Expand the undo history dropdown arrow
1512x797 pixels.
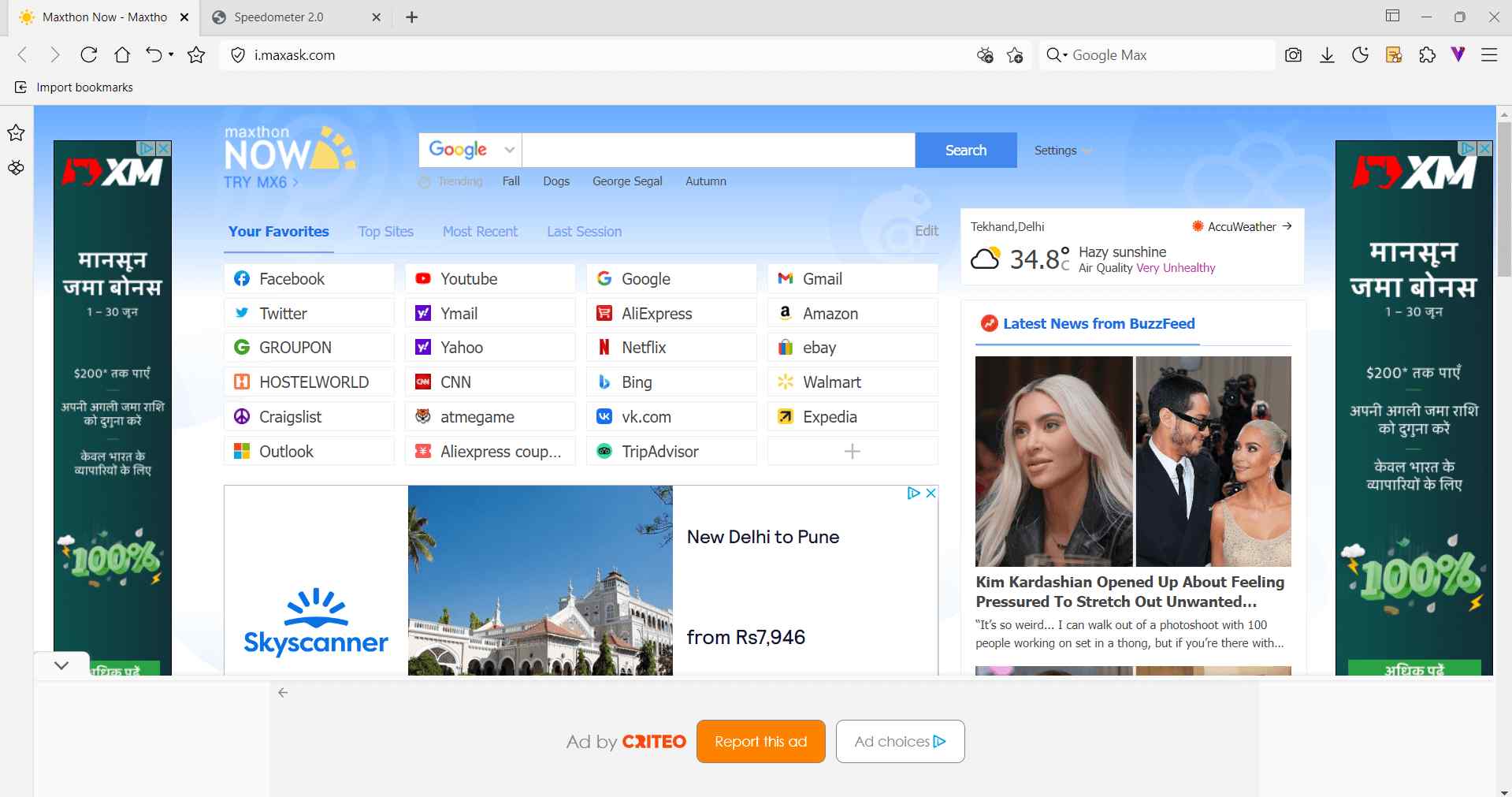(x=171, y=54)
